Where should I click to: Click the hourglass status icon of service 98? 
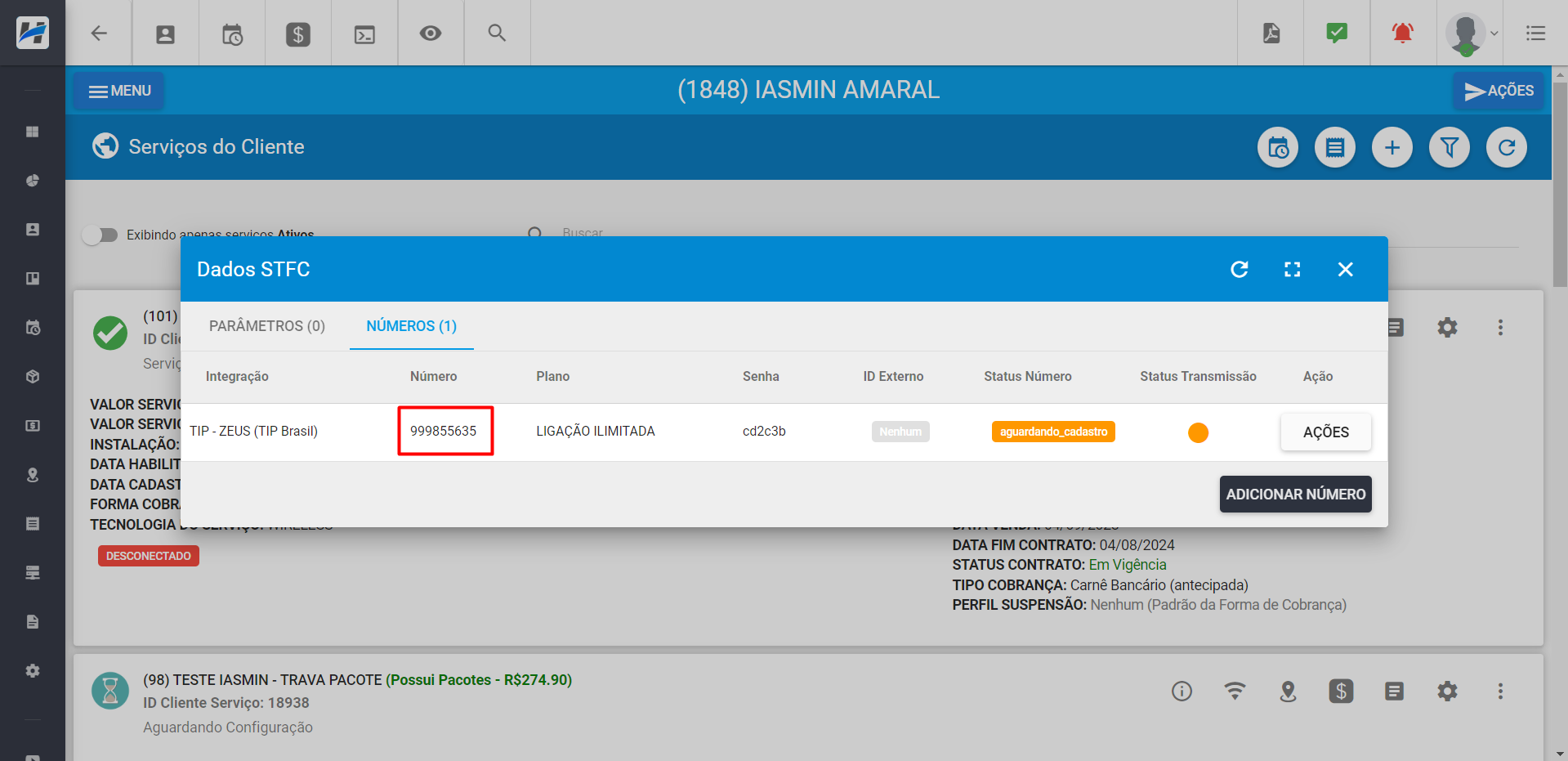pyautogui.click(x=110, y=691)
